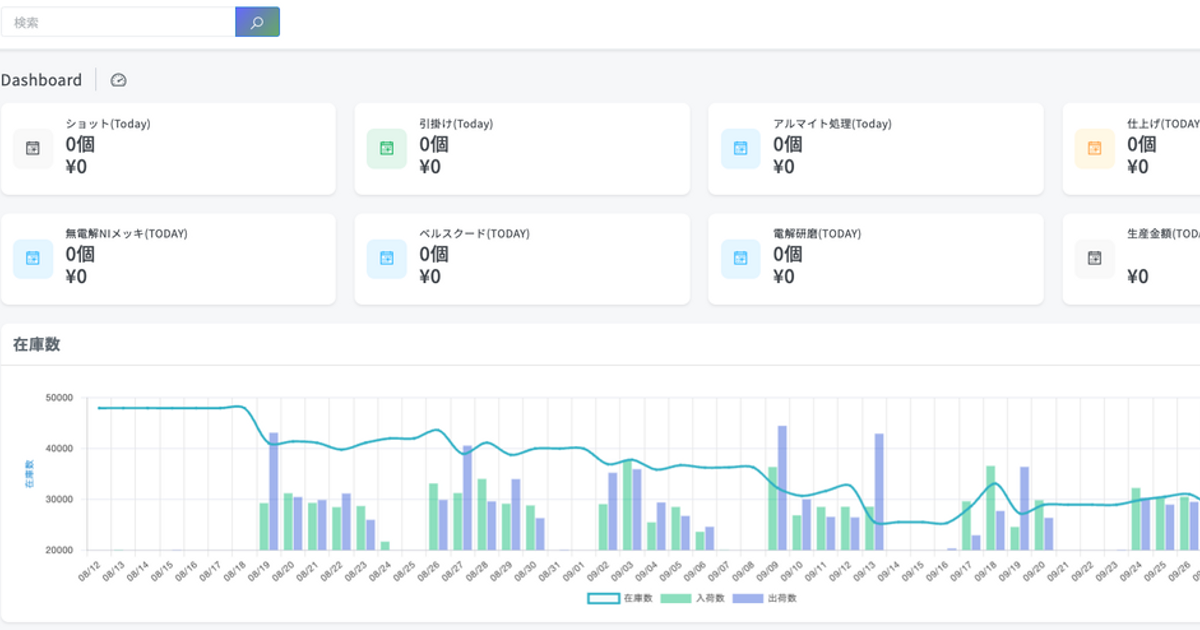Click the search magnifier button
Viewport: 1200px width, 630px height.
point(257,22)
